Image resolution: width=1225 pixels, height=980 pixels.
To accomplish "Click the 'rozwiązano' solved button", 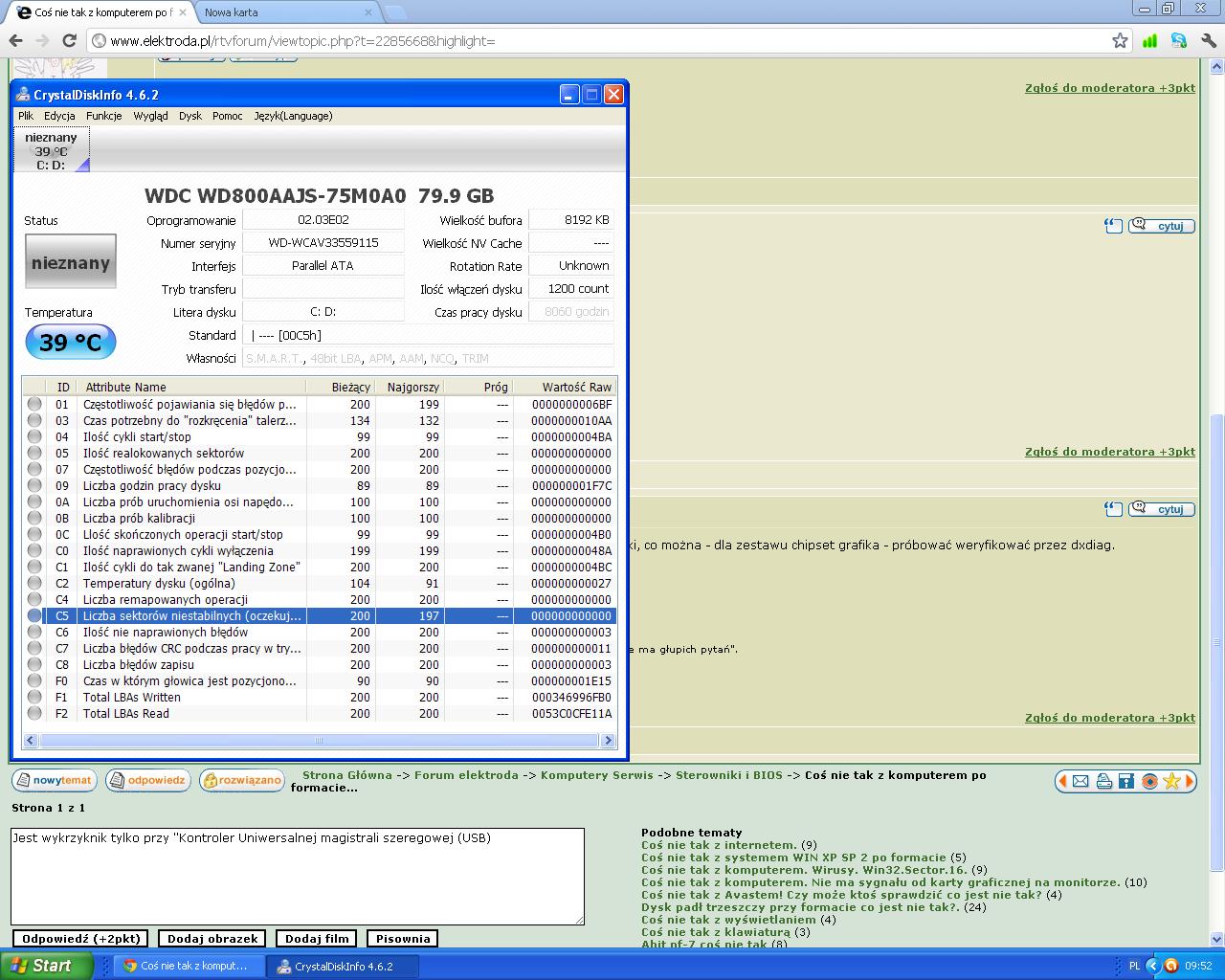I will (242, 780).
